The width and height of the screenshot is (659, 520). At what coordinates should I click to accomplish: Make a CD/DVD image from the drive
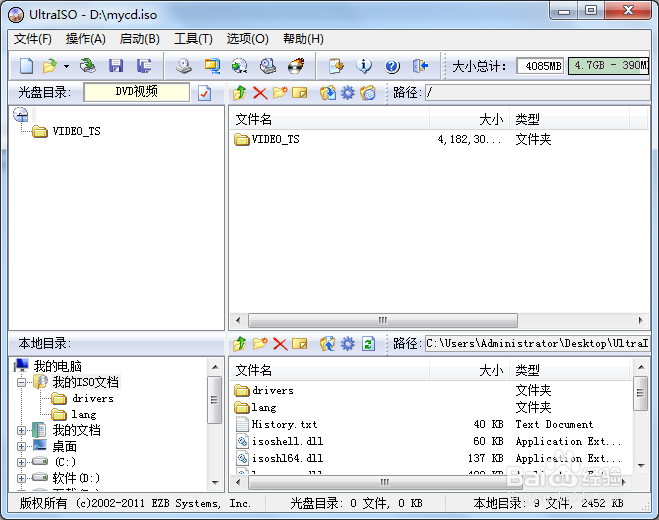pyautogui.click(x=184, y=66)
